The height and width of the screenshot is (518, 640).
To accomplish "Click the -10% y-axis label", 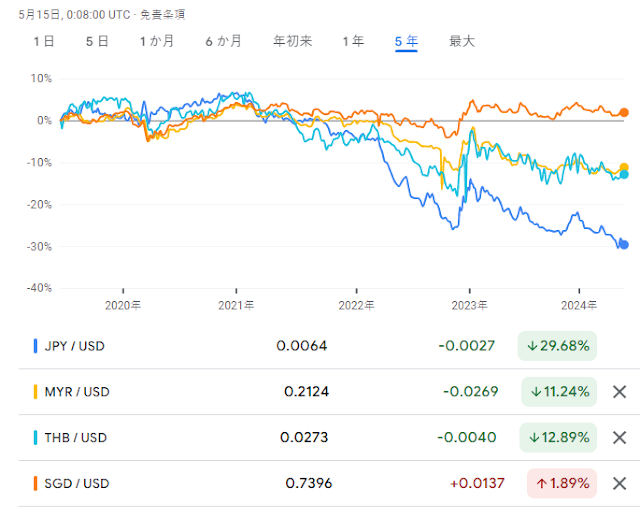I will pos(39,163).
